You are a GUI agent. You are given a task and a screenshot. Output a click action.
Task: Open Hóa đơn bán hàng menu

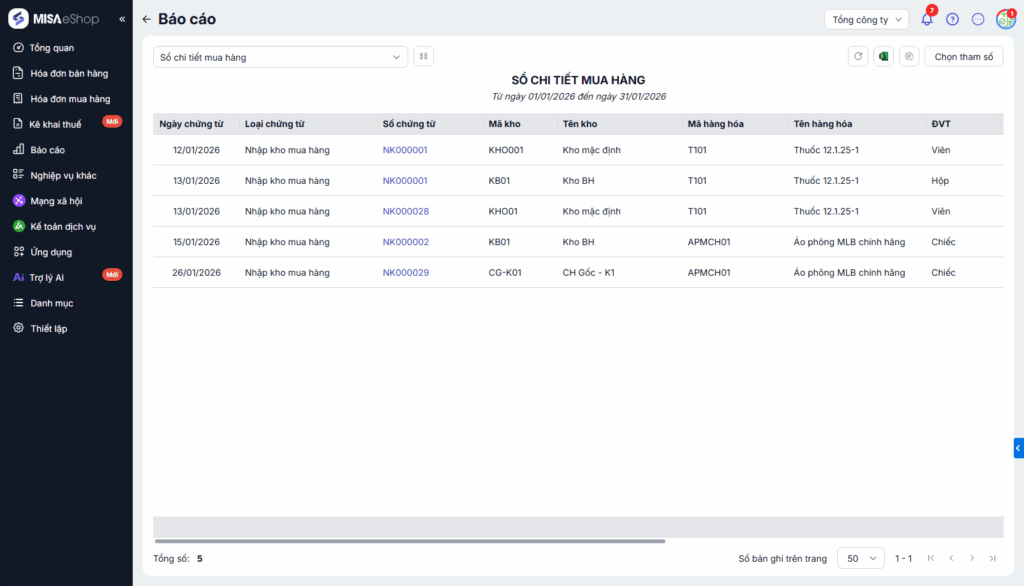pos(69,73)
